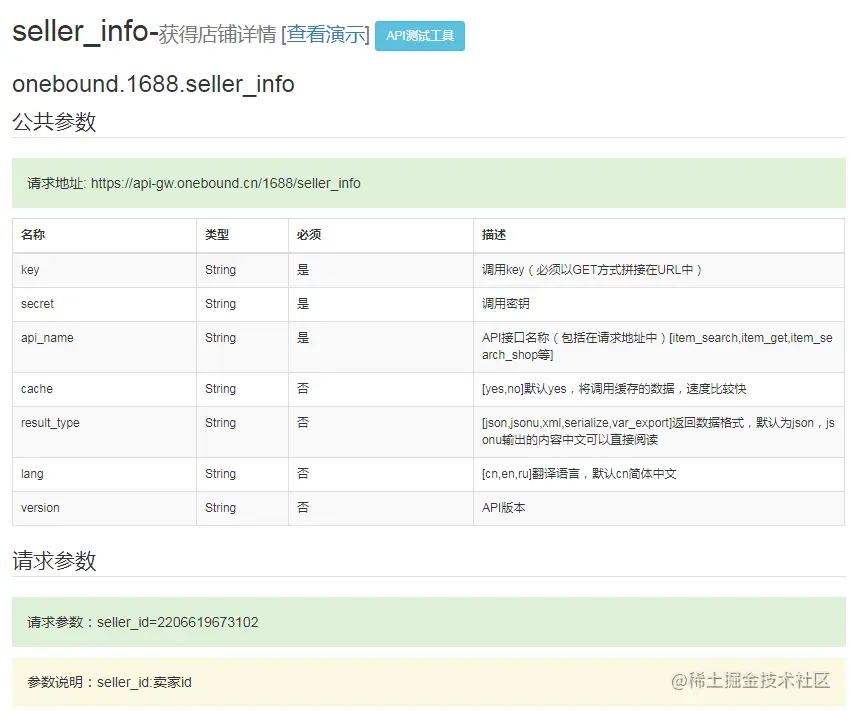Click the description 'API版本'
Screen dimensions: 851x711
[659, 508]
